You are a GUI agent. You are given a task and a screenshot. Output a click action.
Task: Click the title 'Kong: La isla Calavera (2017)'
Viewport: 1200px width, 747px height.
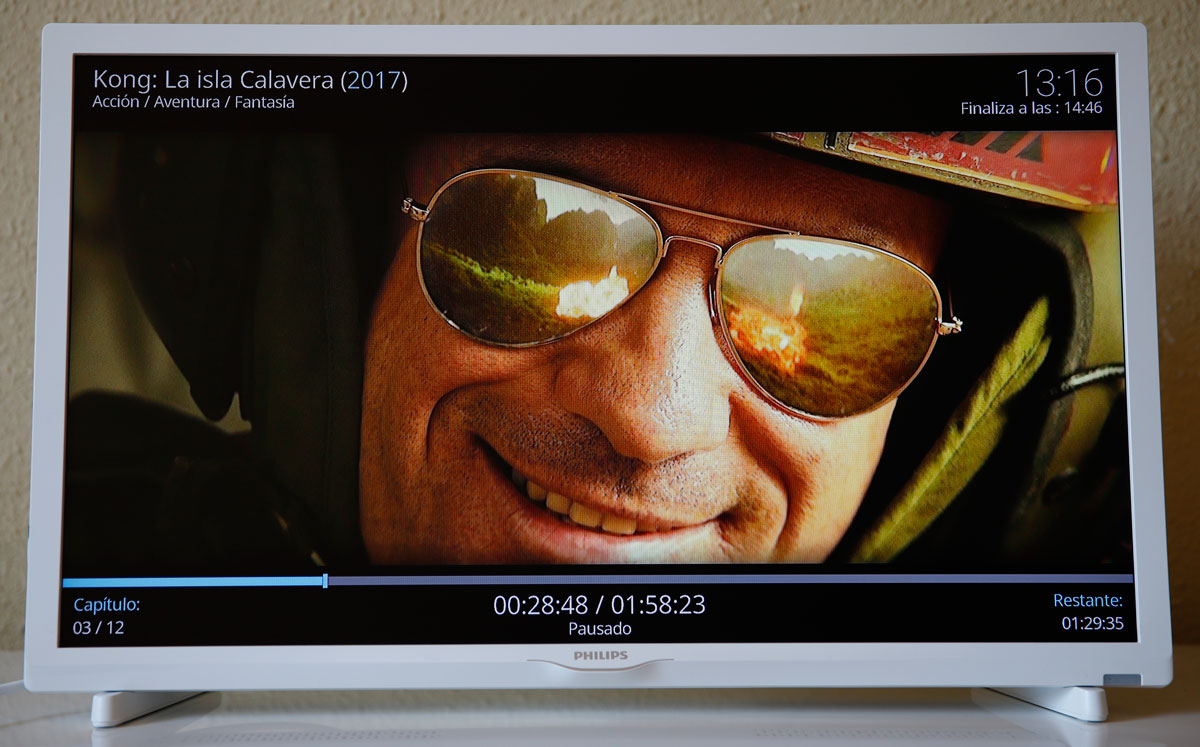pyautogui.click(x=250, y=80)
